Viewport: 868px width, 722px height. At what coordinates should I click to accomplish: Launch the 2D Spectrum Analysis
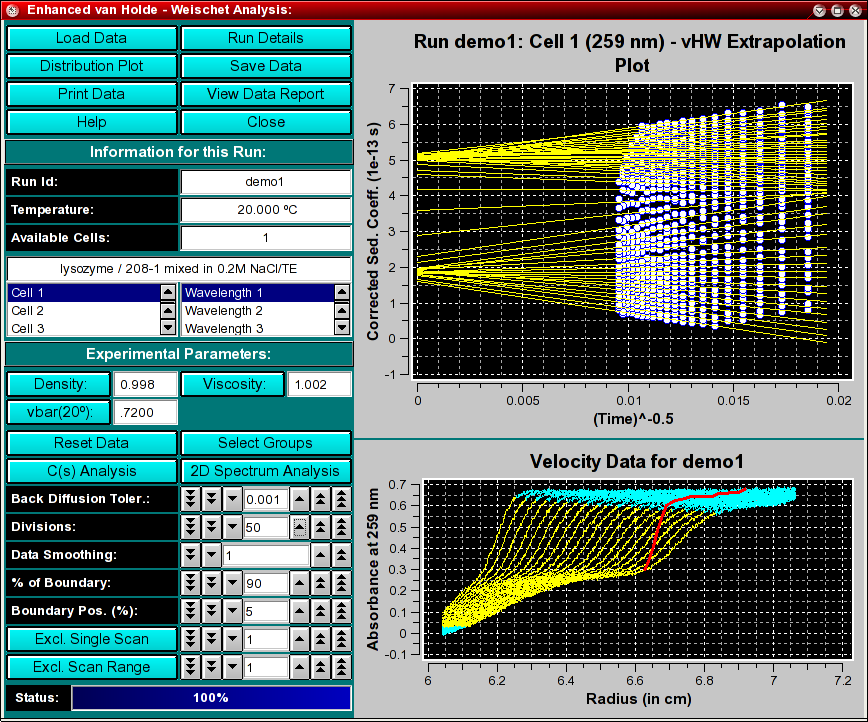(266, 471)
